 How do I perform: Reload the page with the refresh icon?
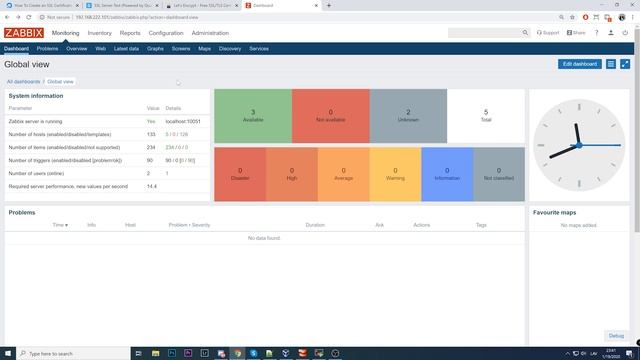(x=29, y=17)
